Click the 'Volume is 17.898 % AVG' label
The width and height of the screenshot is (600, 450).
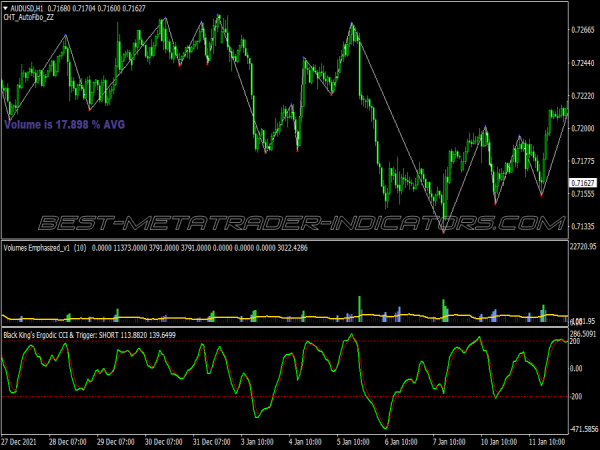64,124
